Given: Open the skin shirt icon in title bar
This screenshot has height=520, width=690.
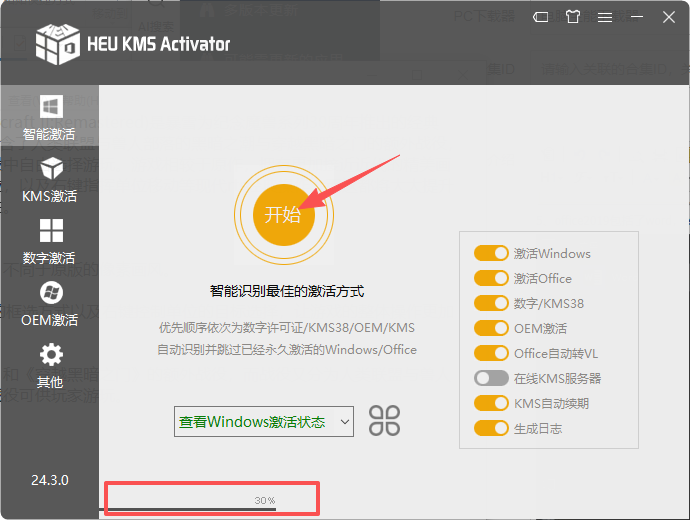Looking at the screenshot, I should (x=573, y=17).
